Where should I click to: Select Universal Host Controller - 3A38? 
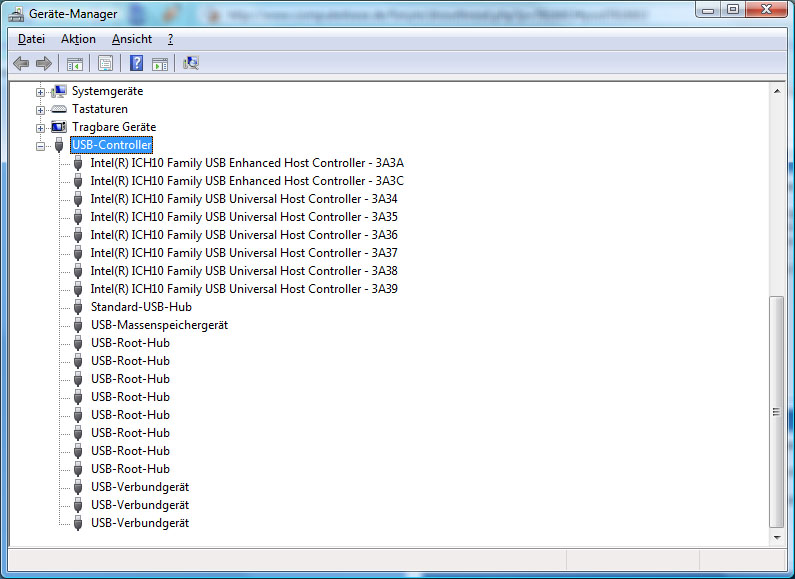click(244, 271)
